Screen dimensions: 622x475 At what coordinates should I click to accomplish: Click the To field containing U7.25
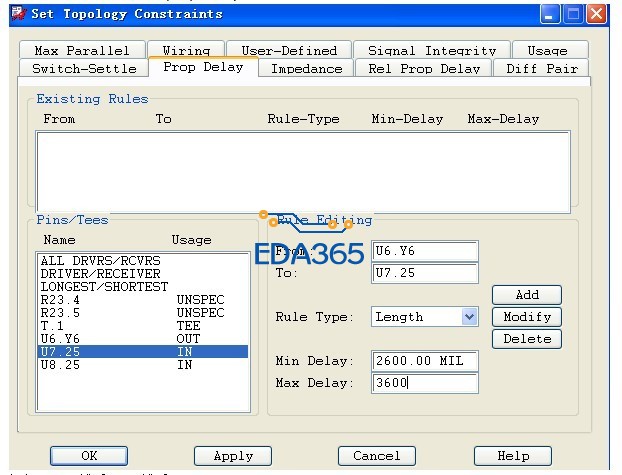424,273
